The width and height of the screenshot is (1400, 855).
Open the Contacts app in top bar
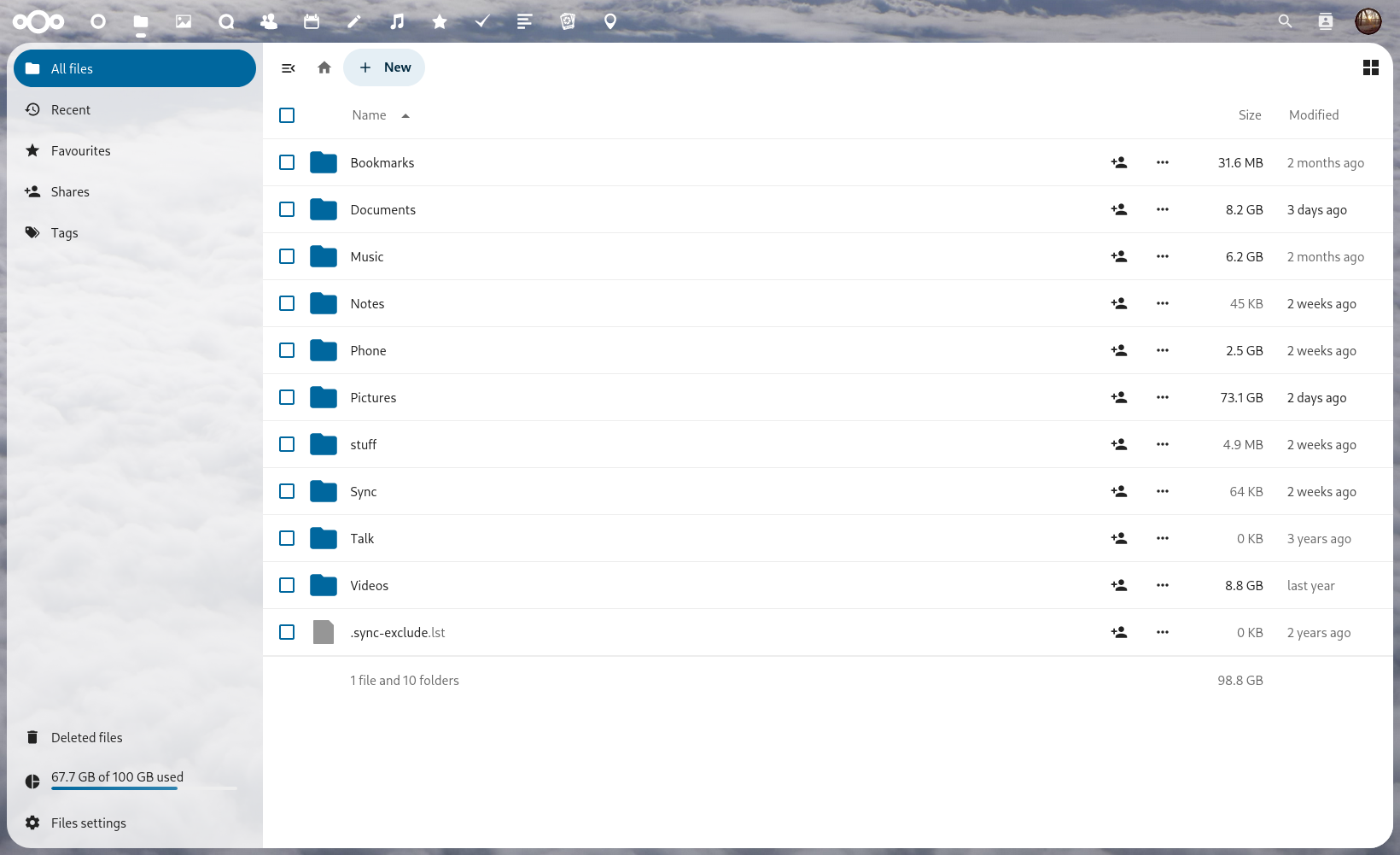click(269, 21)
